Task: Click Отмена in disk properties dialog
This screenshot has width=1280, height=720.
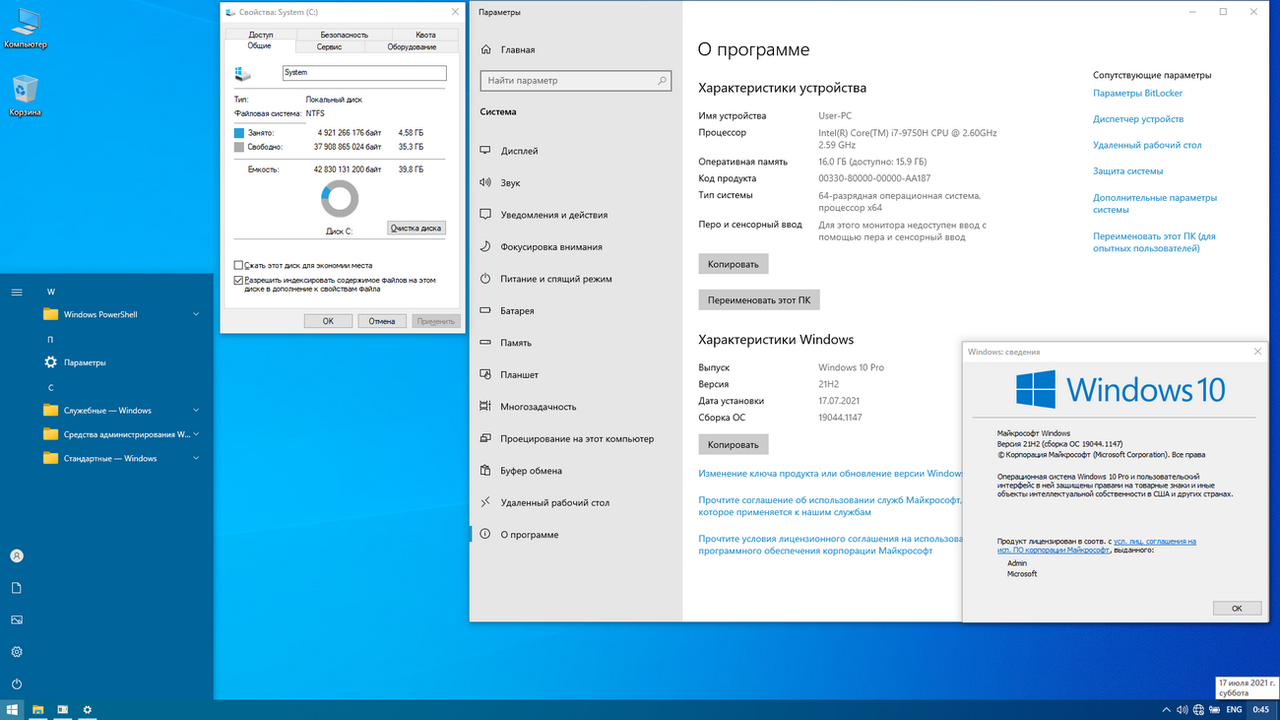Action: [382, 321]
